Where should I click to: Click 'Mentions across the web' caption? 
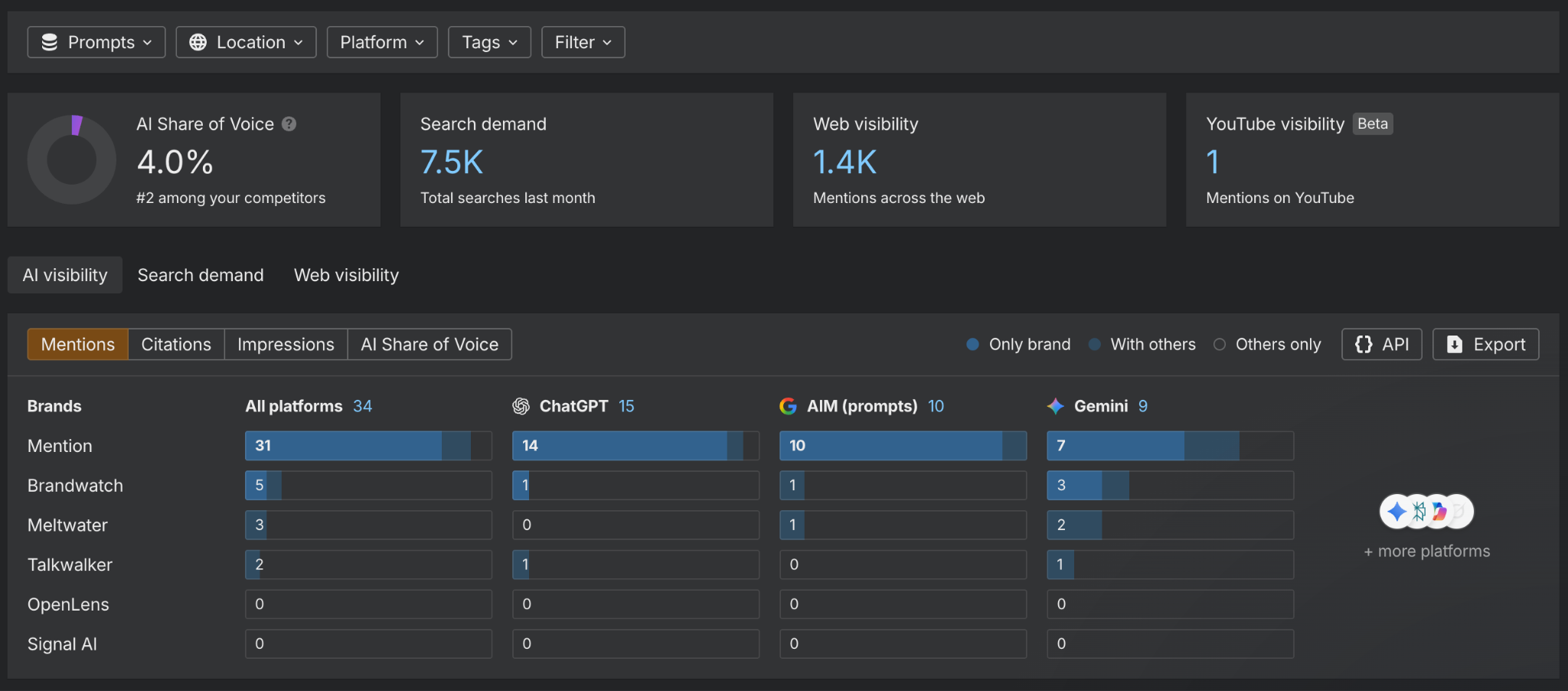[x=899, y=198]
